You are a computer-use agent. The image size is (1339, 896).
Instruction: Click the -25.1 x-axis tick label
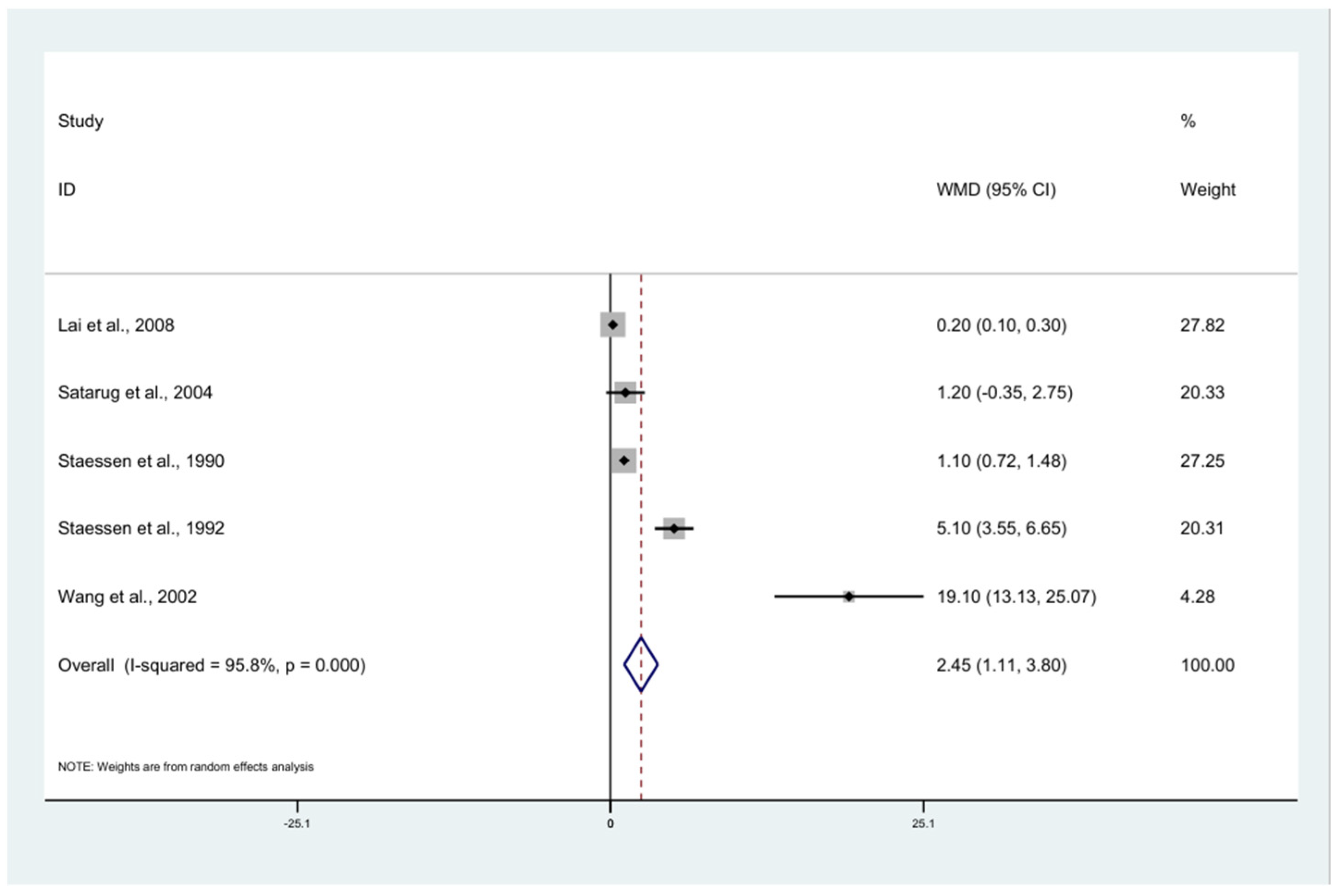click(x=296, y=823)
